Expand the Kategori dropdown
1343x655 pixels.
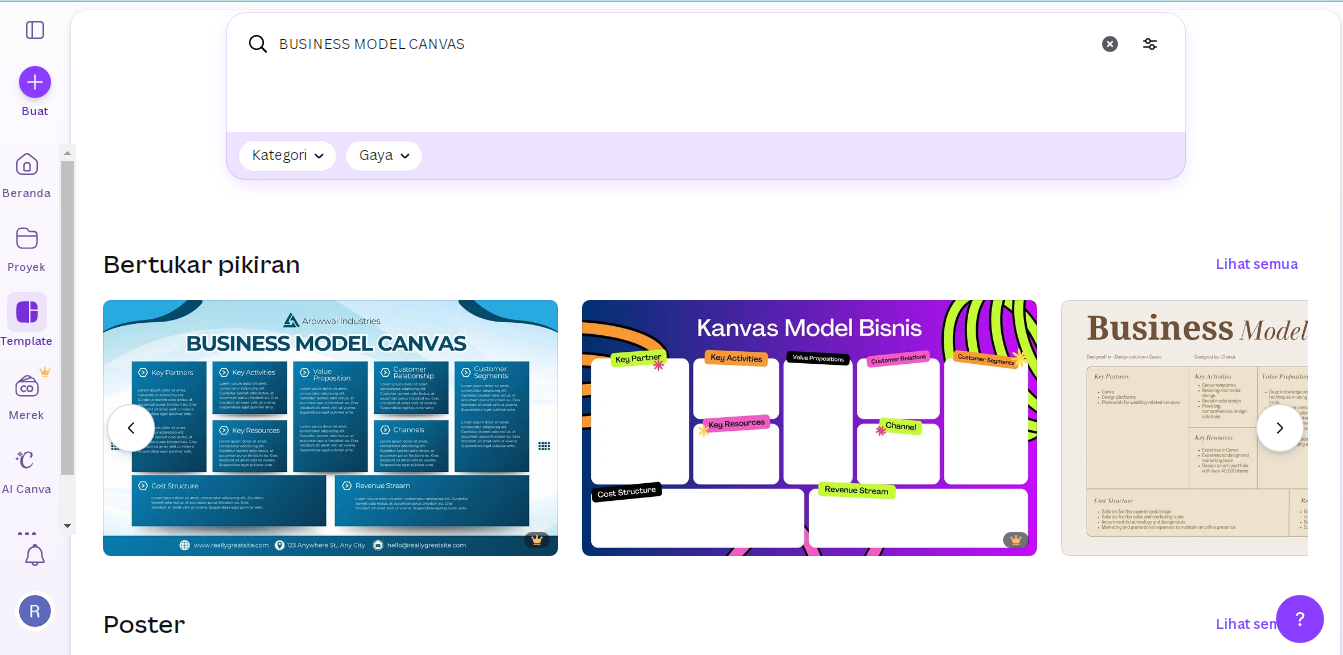287,156
